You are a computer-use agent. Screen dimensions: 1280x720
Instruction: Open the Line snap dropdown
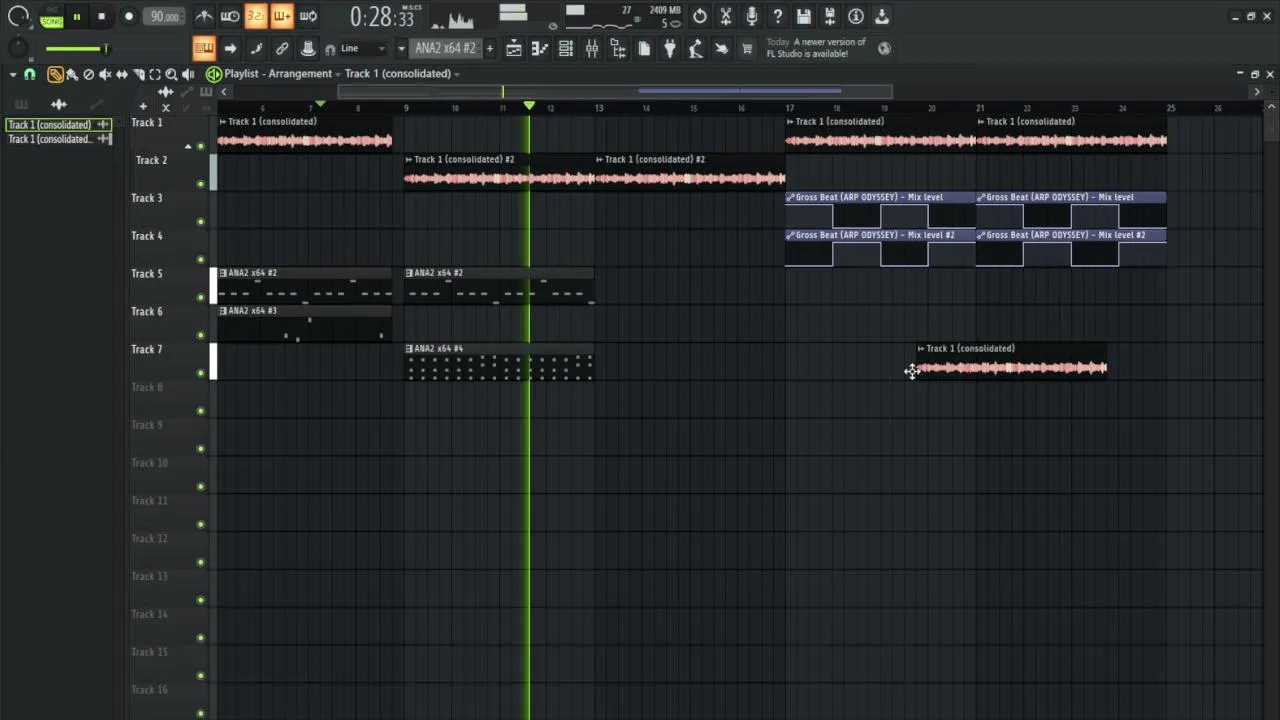tap(362, 48)
